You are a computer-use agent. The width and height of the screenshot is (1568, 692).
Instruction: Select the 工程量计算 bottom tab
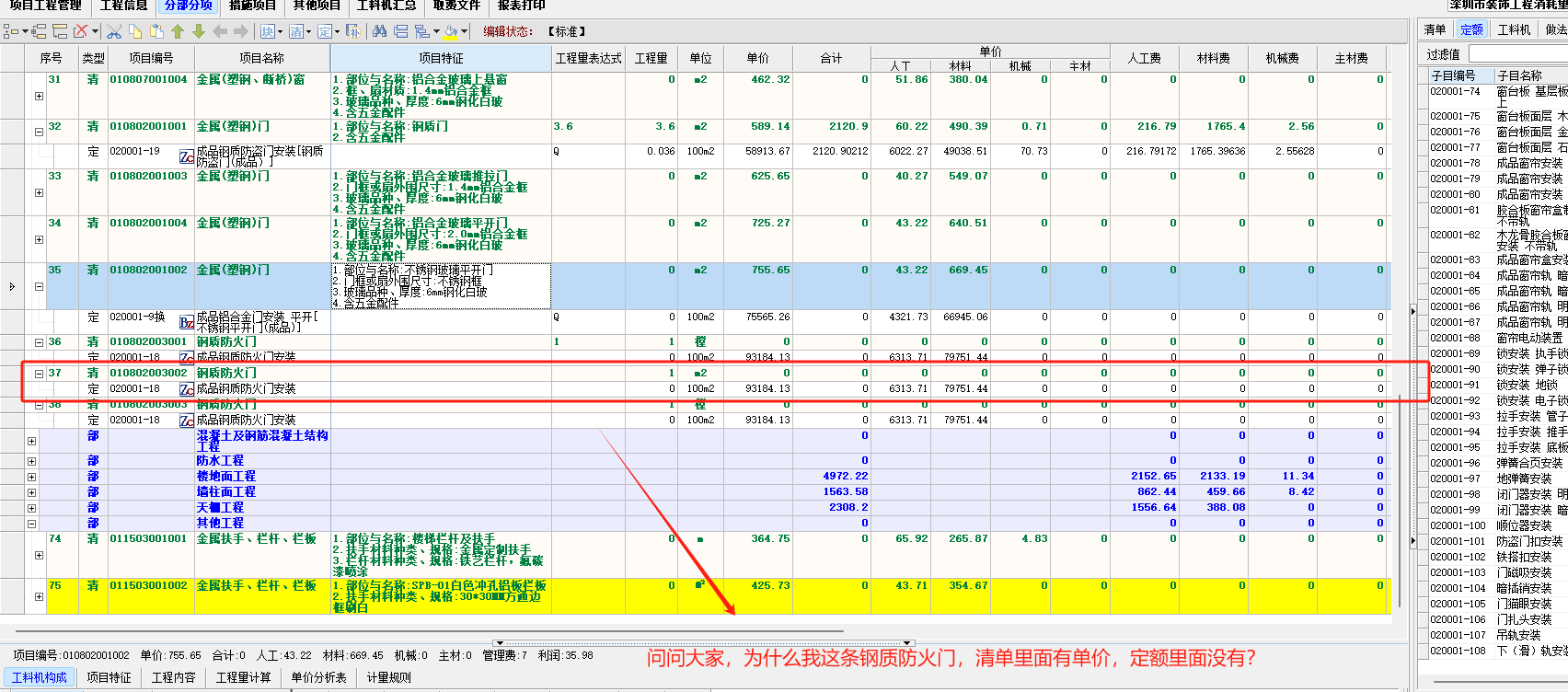(243, 677)
